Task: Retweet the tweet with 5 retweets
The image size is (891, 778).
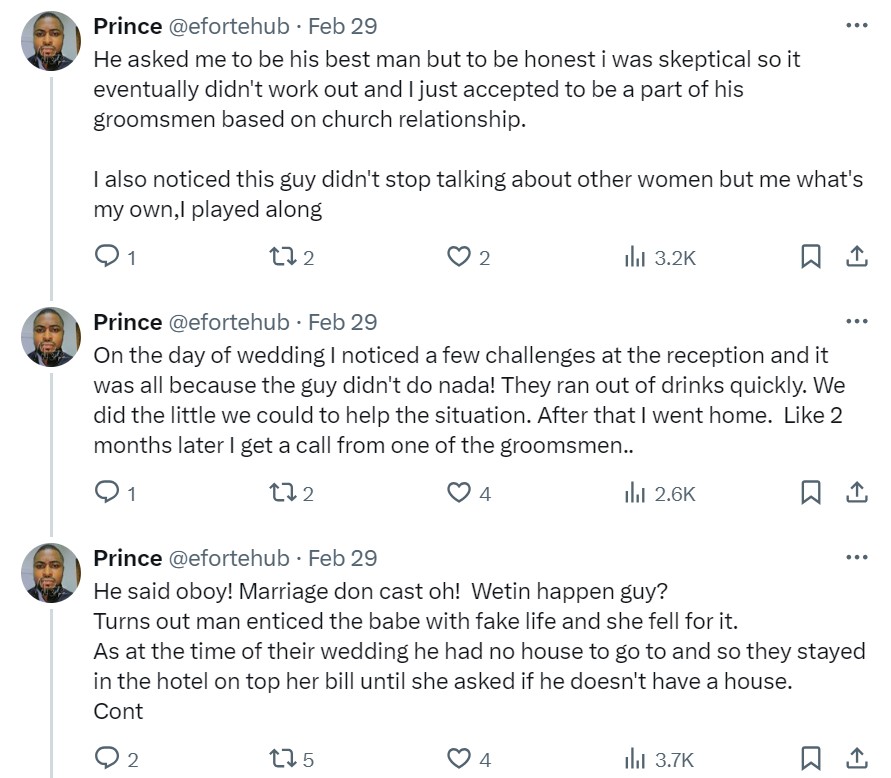Action: (x=281, y=759)
